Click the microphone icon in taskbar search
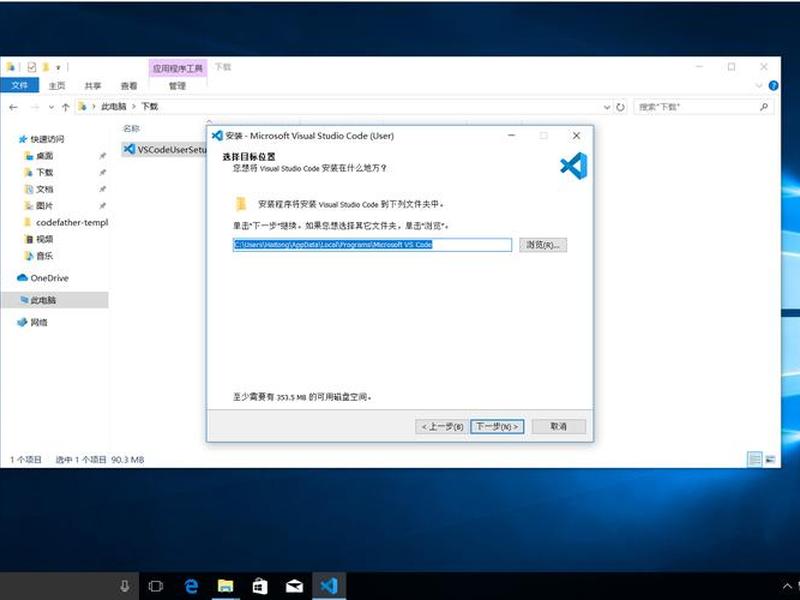 124,586
